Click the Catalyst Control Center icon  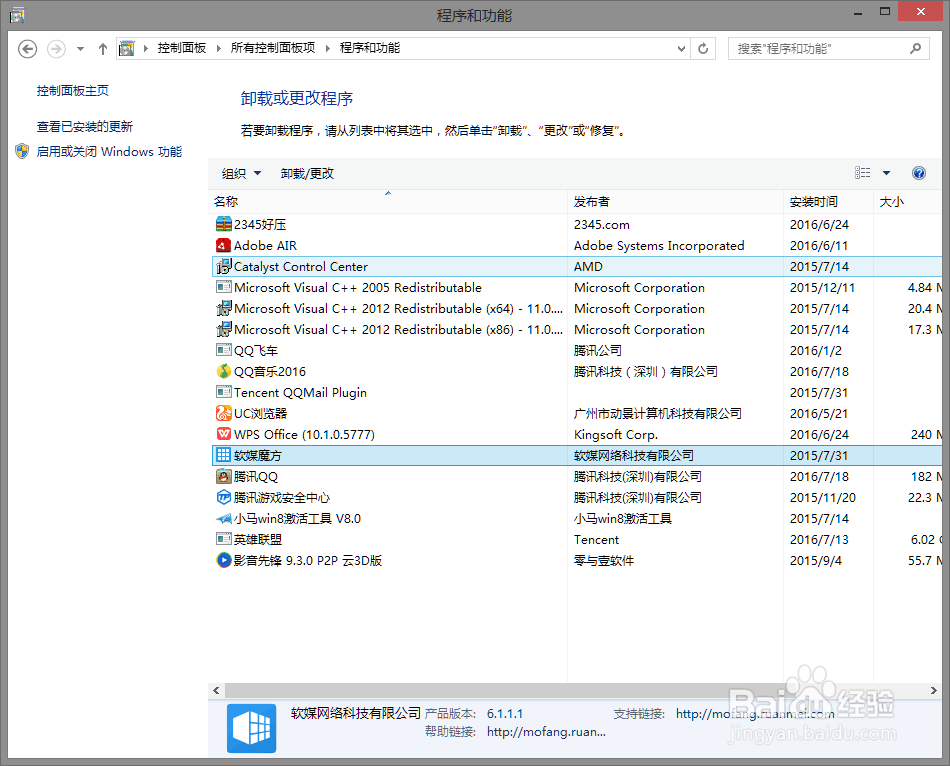pos(224,266)
